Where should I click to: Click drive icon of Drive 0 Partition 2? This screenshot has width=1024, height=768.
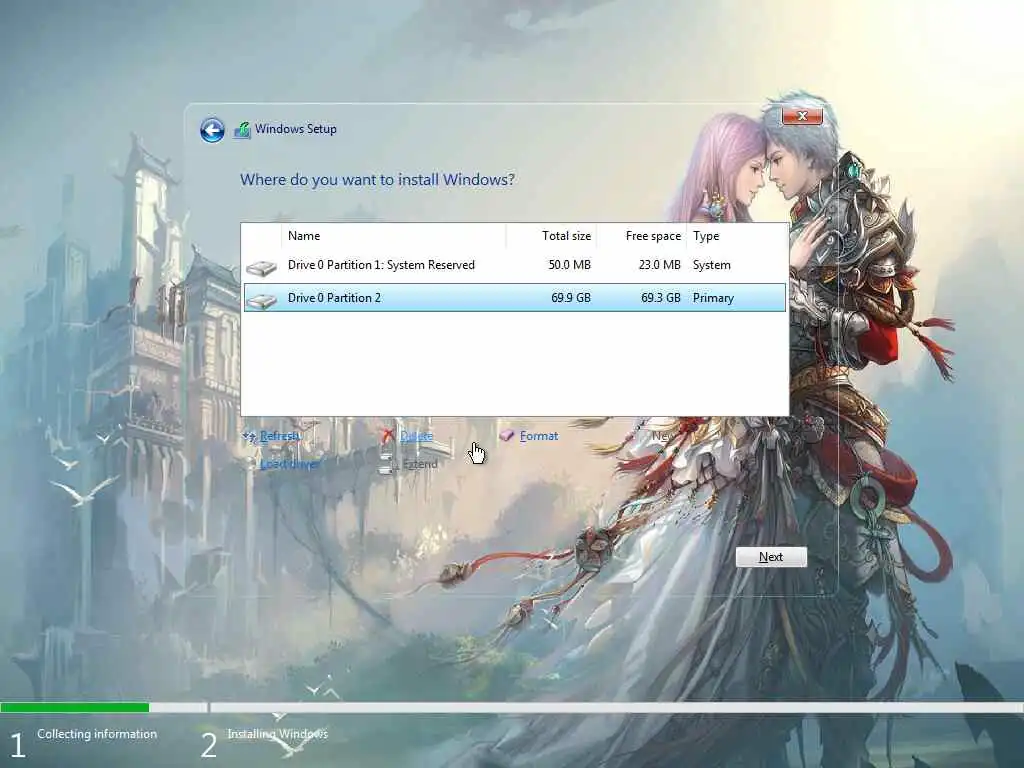point(261,300)
